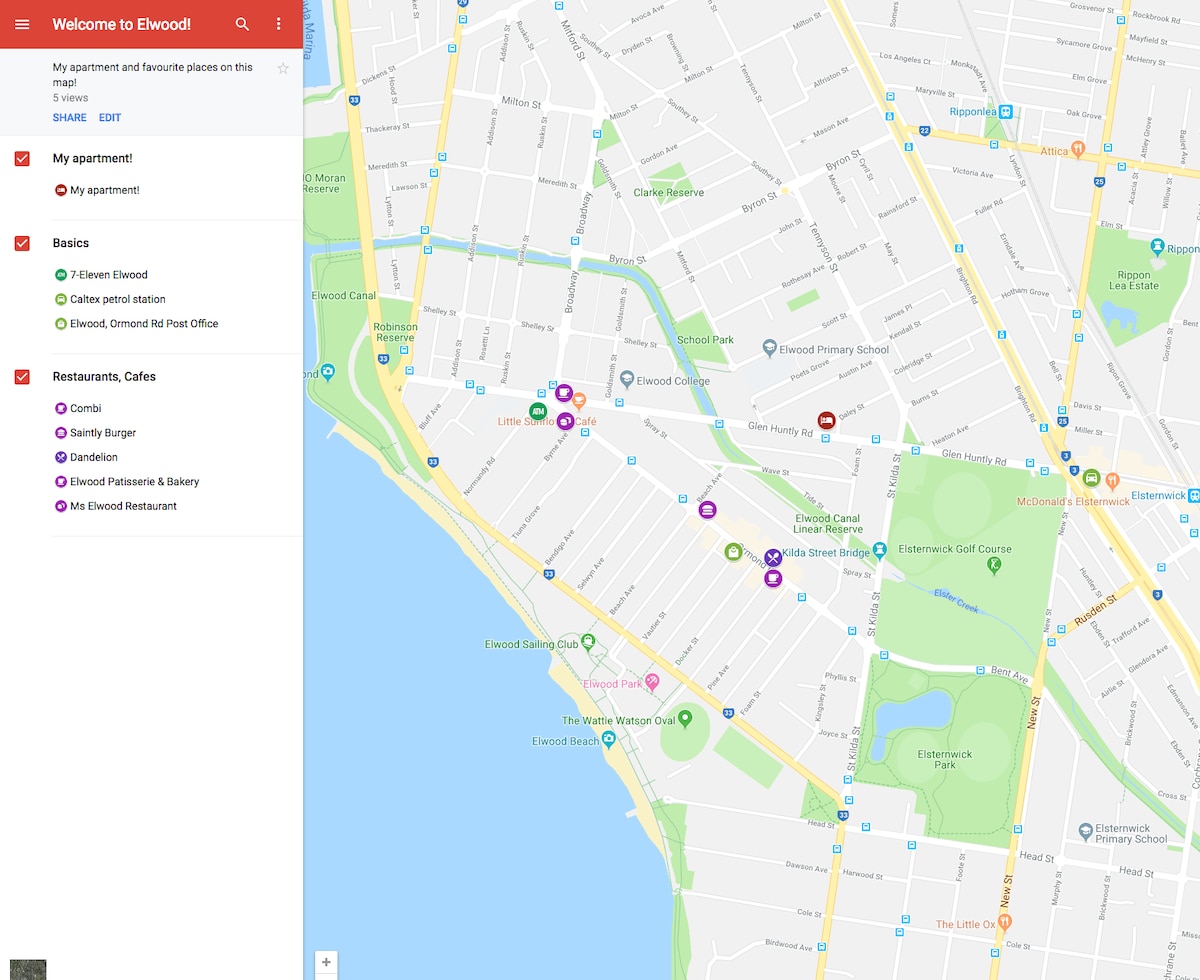Click green petrol marker near McDonald's Elsternwick
Image resolution: width=1200 pixels, height=980 pixels.
pos(1092,477)
